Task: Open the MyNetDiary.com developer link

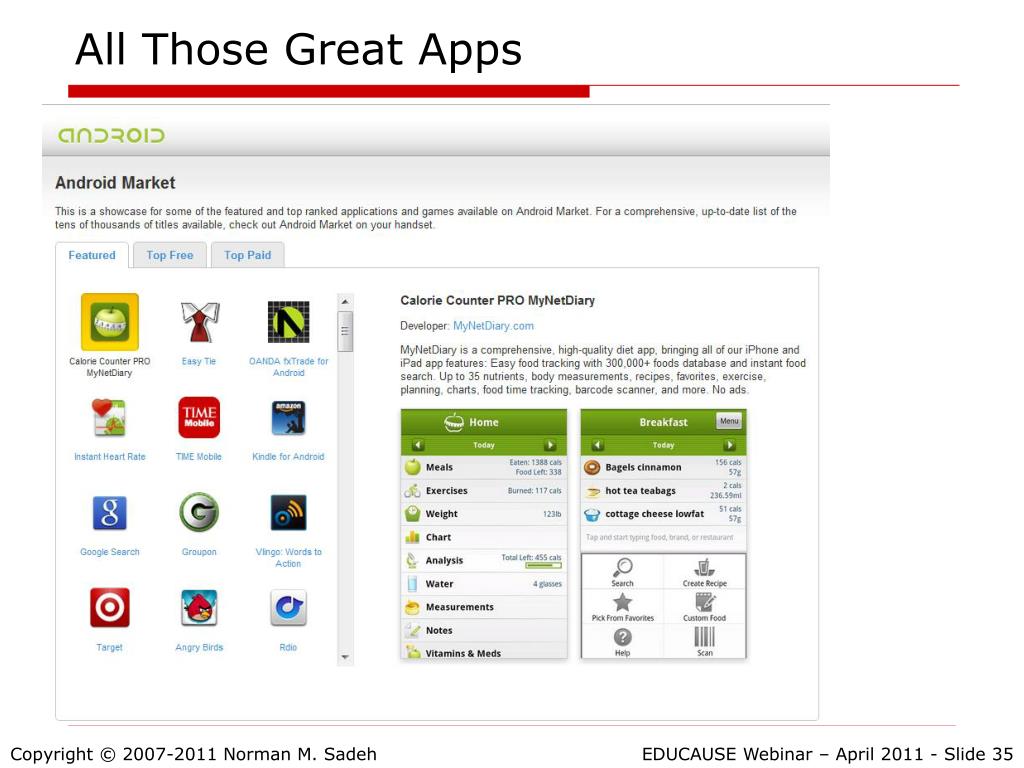Action: (x=493, y=326)
